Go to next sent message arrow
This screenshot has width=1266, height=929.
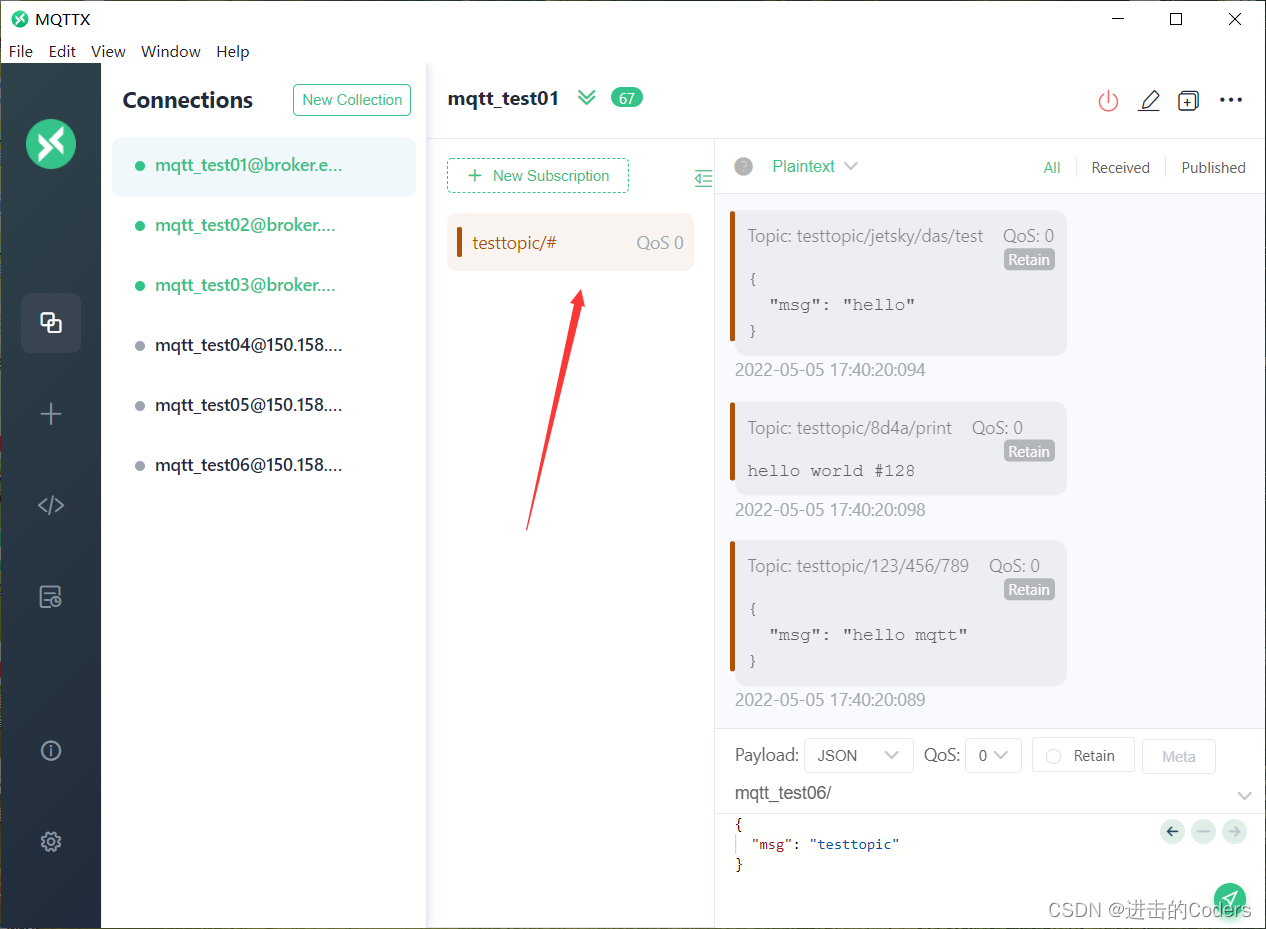point(1234,831)
